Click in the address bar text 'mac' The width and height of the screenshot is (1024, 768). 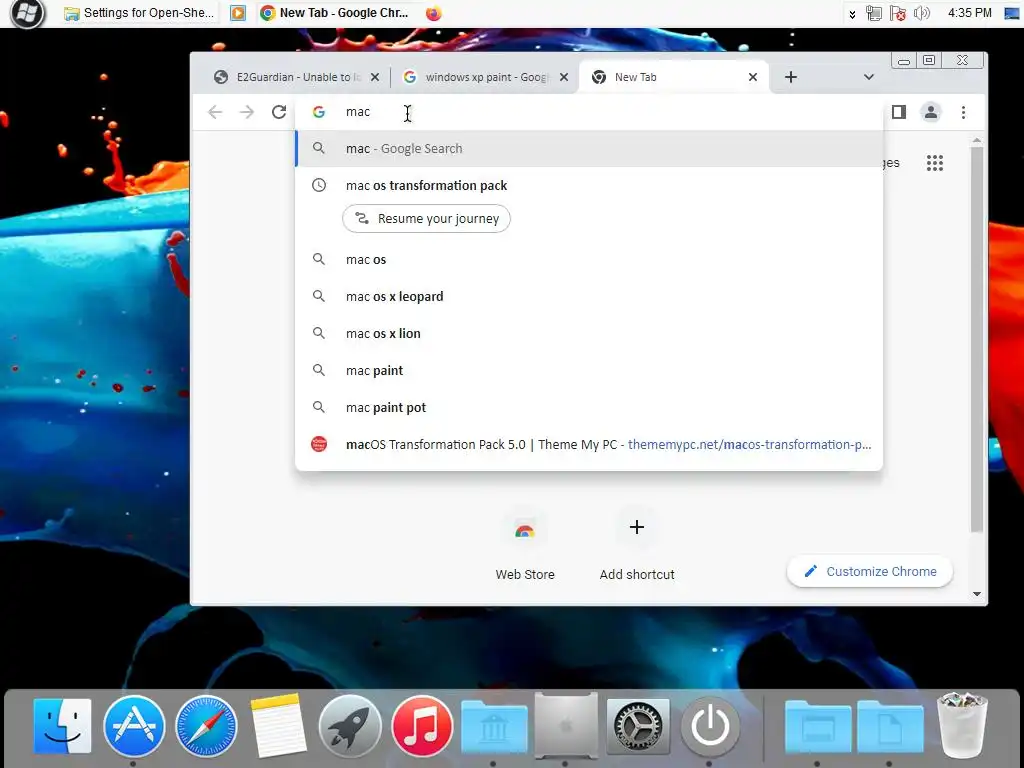(x=358, y=112)
